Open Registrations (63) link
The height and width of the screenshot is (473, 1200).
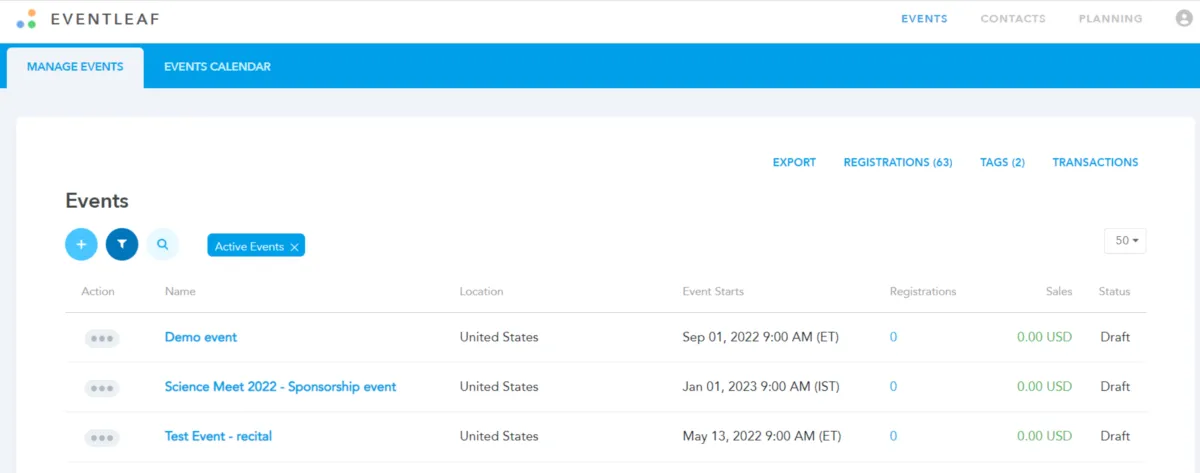pyautogui.click(x=897, y=162)
